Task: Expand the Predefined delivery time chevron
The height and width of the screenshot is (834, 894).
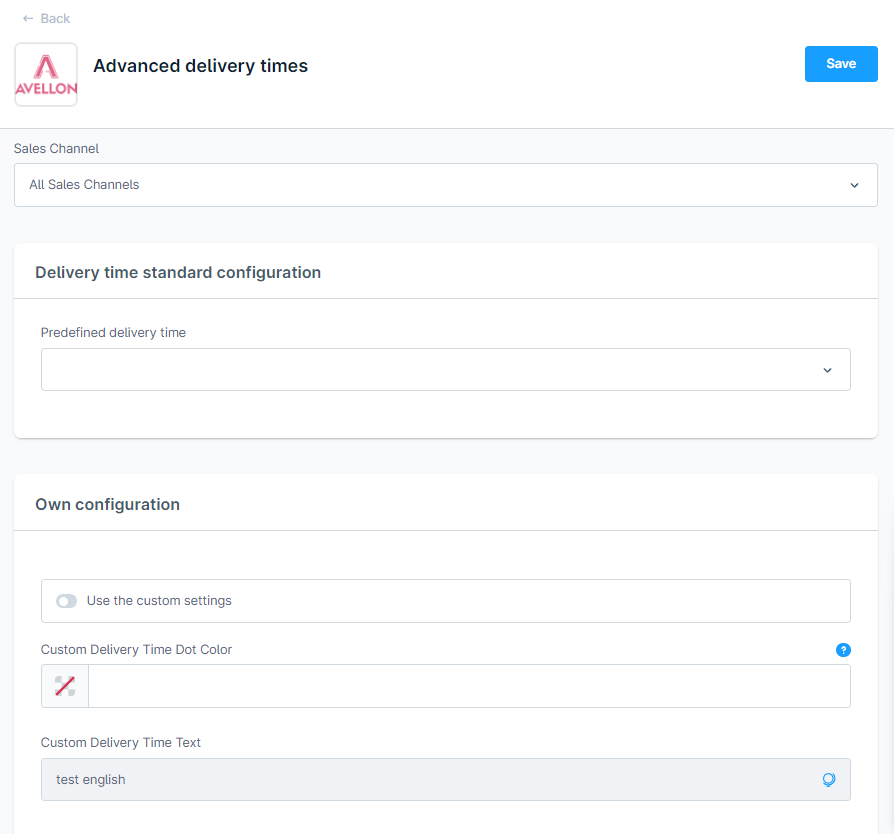Action: (827, 370)
